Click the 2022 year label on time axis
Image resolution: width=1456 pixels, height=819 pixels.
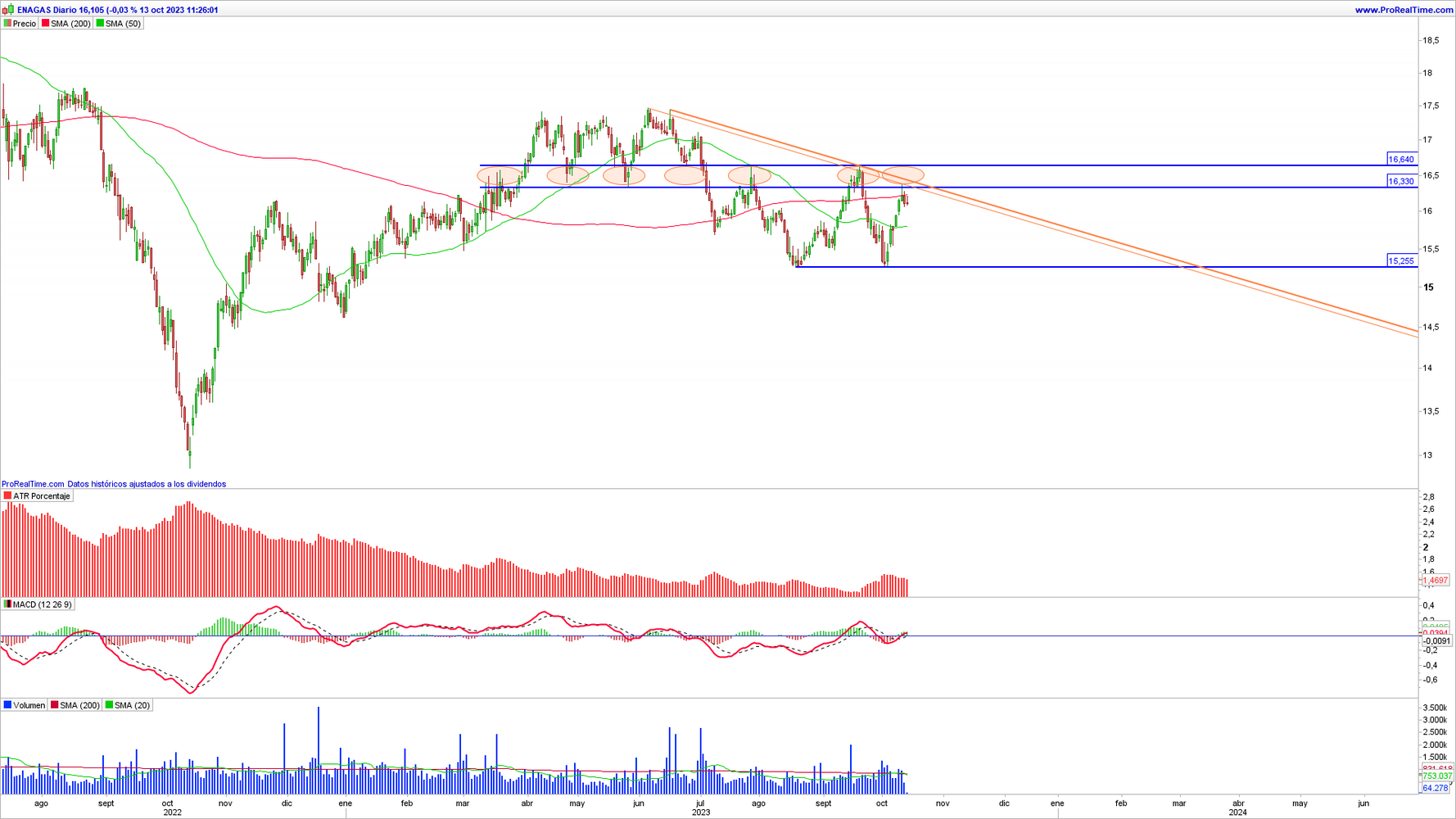[172, 812]
